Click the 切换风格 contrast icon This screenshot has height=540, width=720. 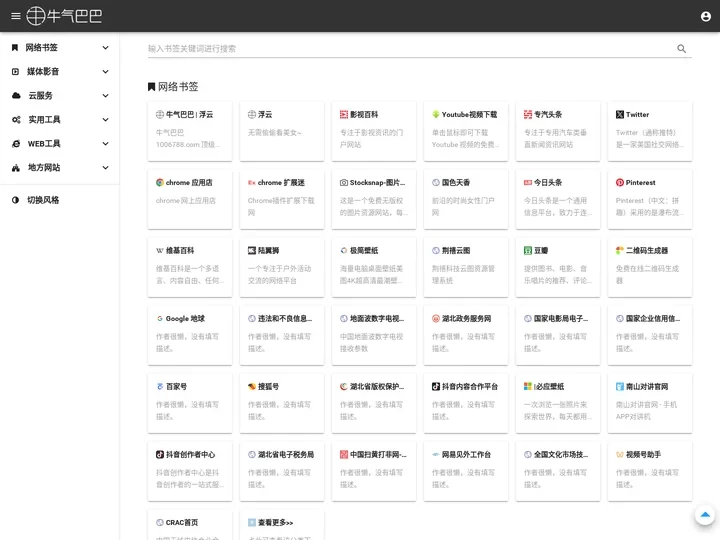click(x=15, y=200)
